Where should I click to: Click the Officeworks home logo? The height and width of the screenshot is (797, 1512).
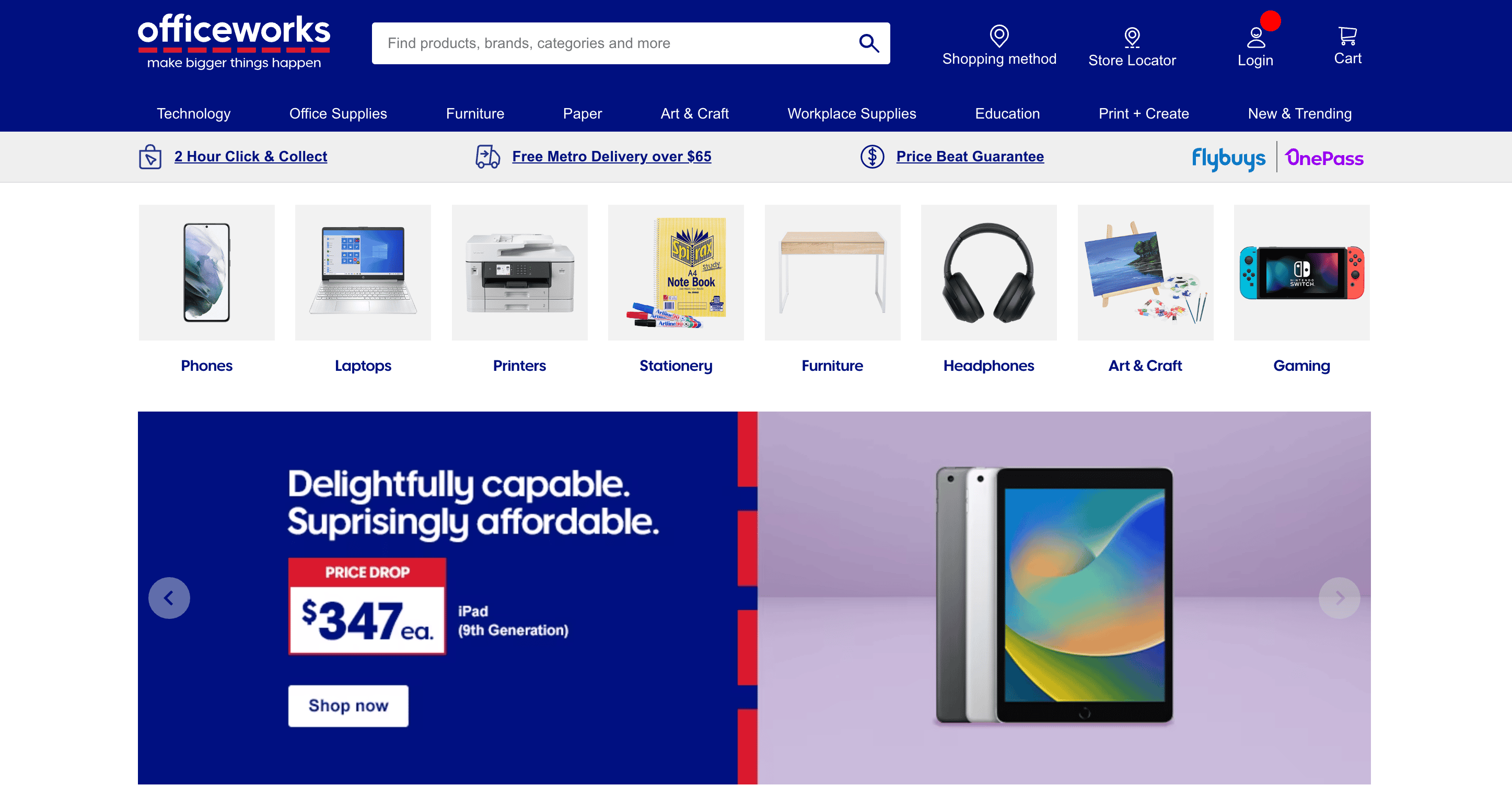tap(234, 42)
